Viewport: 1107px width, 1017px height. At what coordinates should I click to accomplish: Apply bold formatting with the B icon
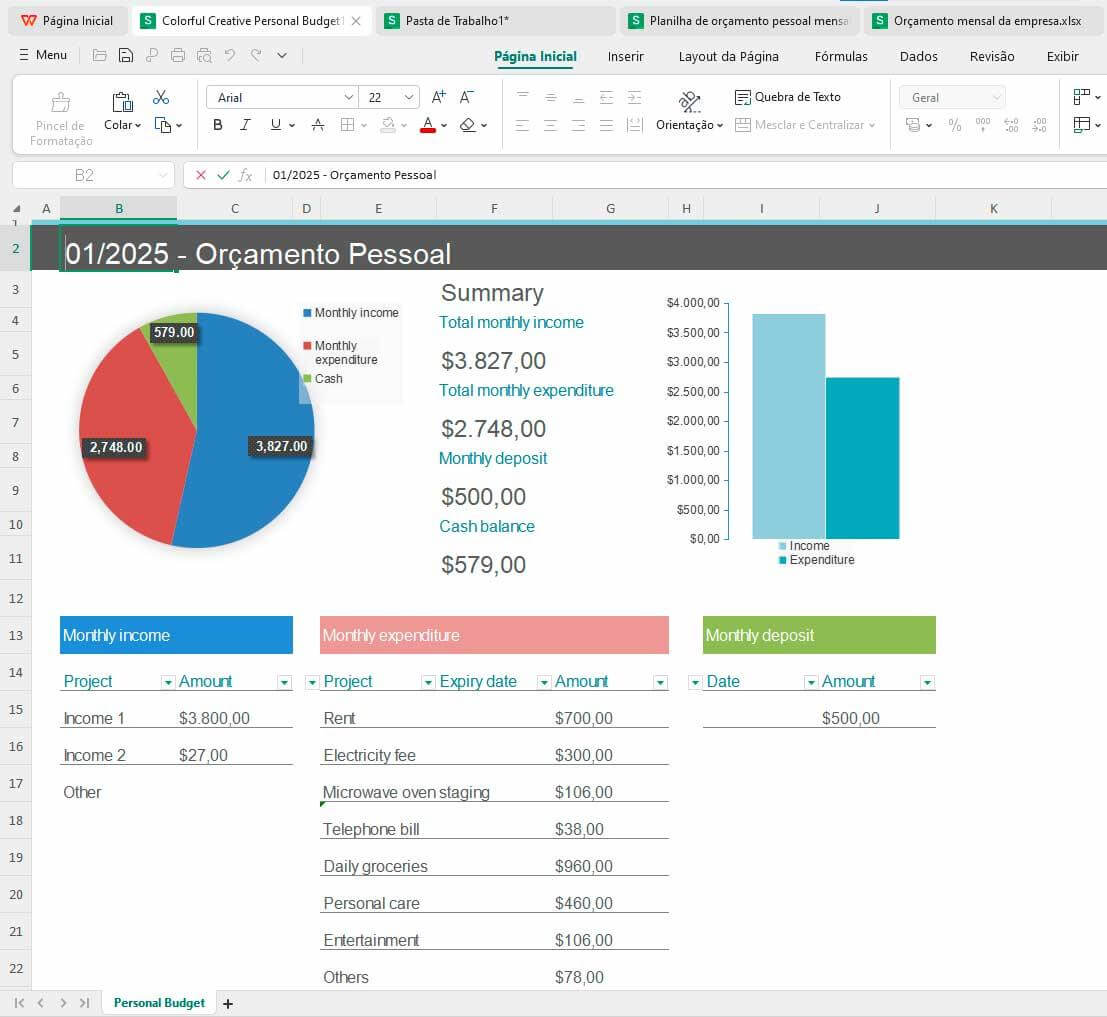217,125
